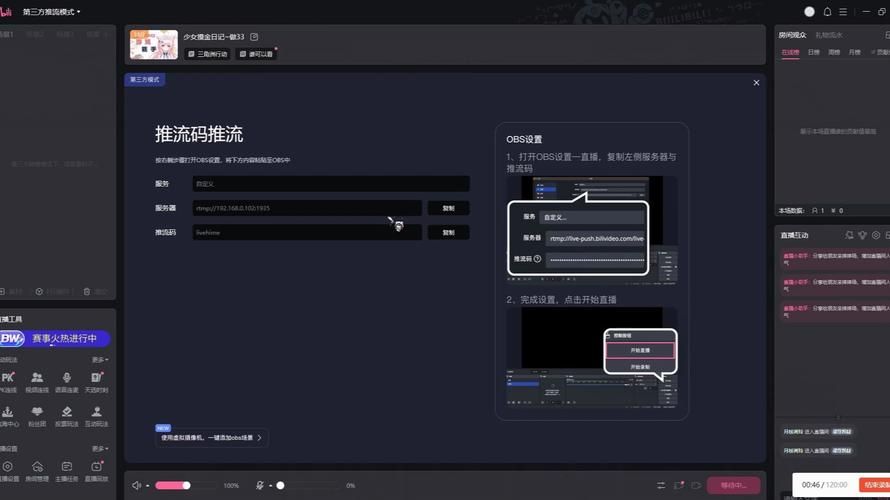Click the notification bell icon
The height and width of the screenshot is (500, 890).
point(827,12)
